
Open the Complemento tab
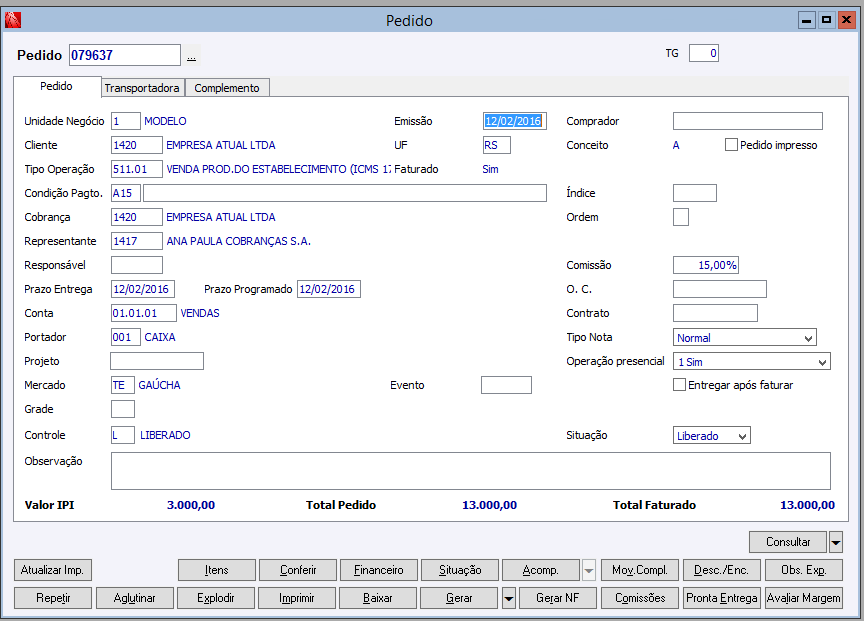(x=226, y=88)
